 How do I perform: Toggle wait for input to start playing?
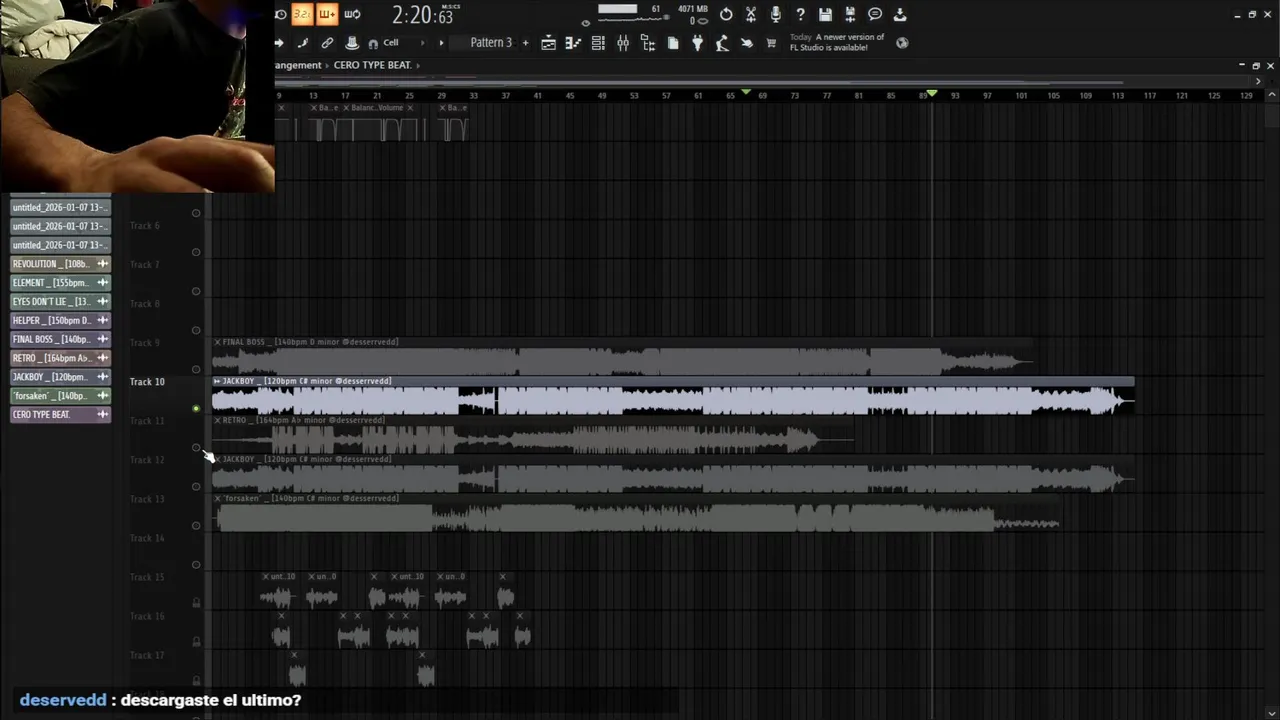327,14
